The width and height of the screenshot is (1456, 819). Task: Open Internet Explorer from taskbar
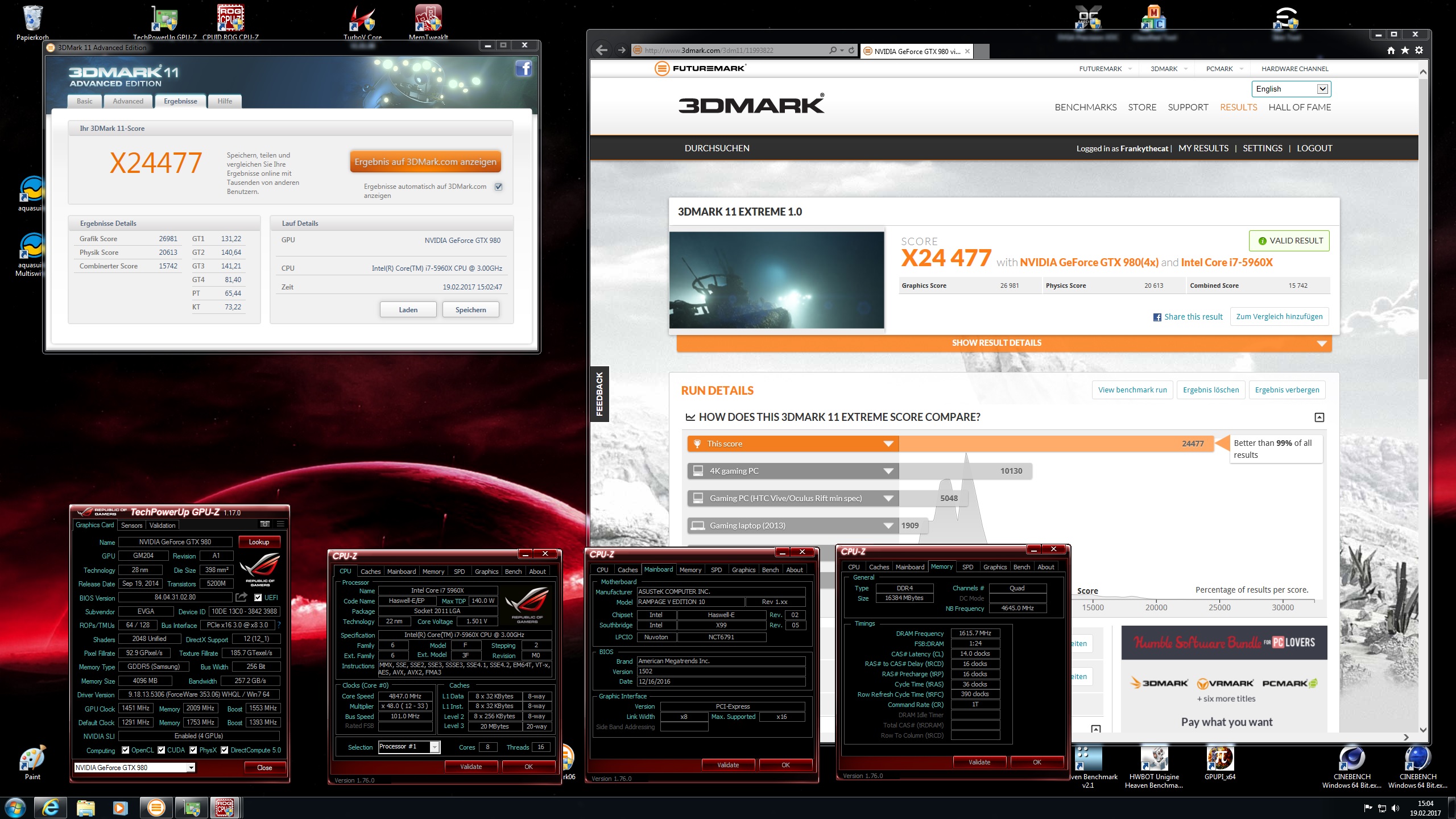click(51, 808)
